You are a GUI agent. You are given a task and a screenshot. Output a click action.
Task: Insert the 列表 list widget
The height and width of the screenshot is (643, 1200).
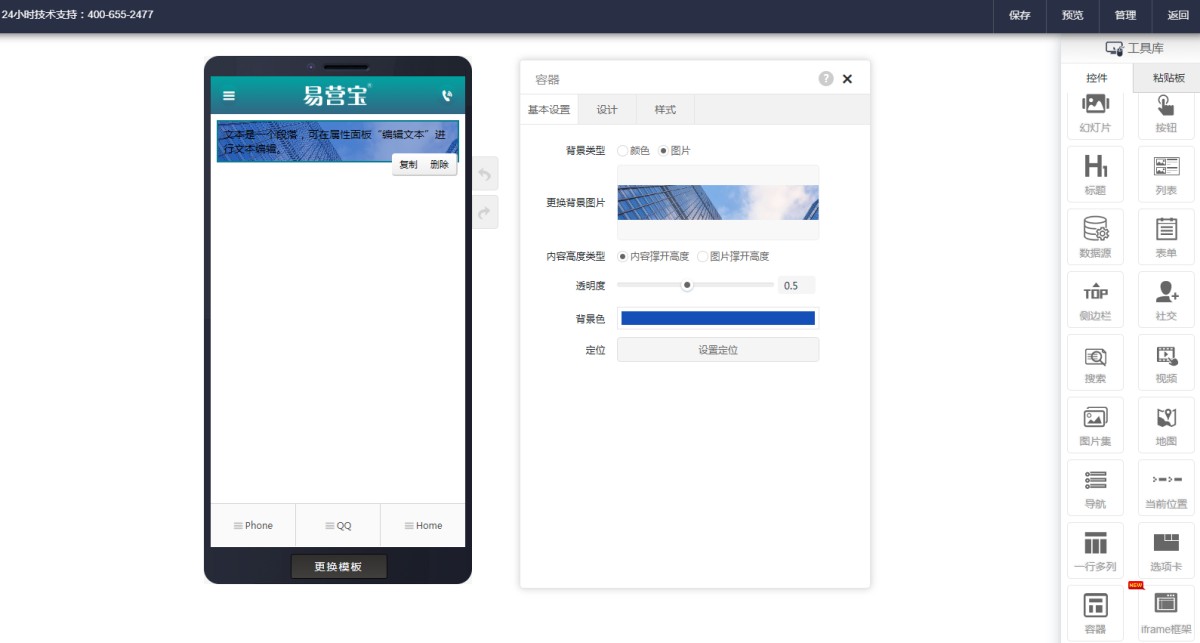click(1166, 174)
